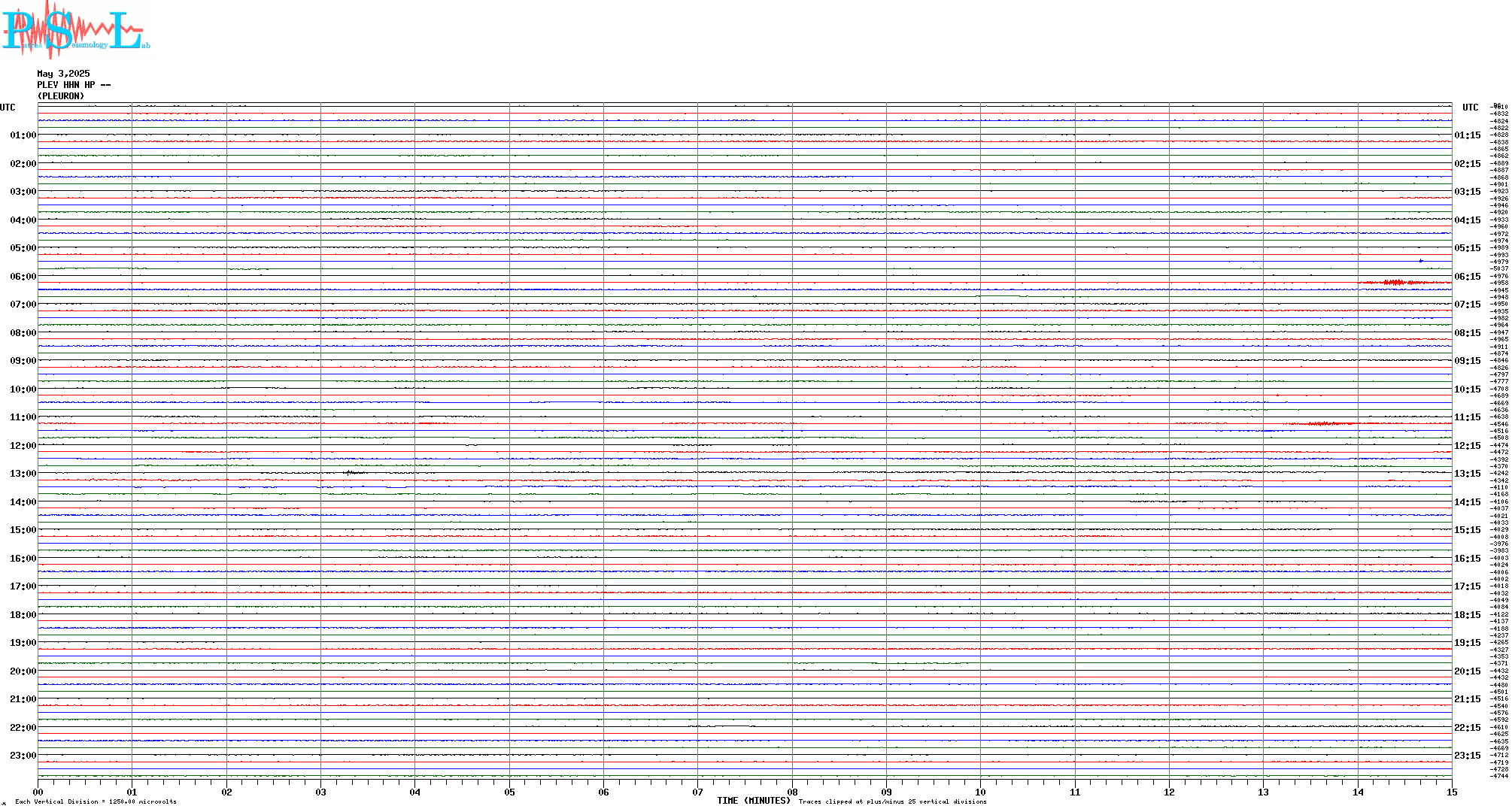Click "Each Vertical Division = 1250.00 microvolts" note
The image size is (1512, 812).
pos(96,801)
